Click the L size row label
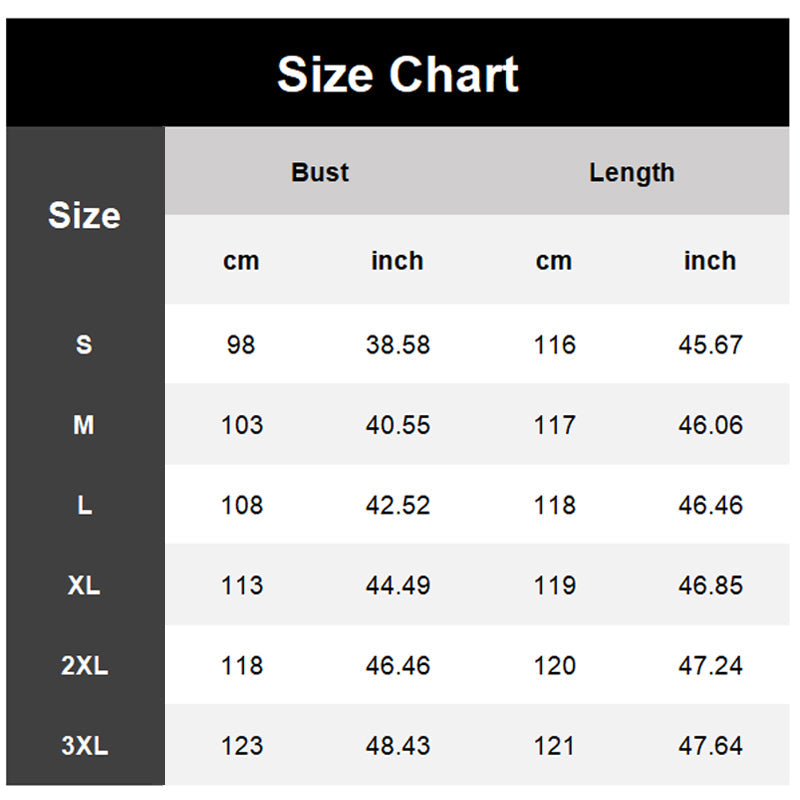 coord(84,505)
